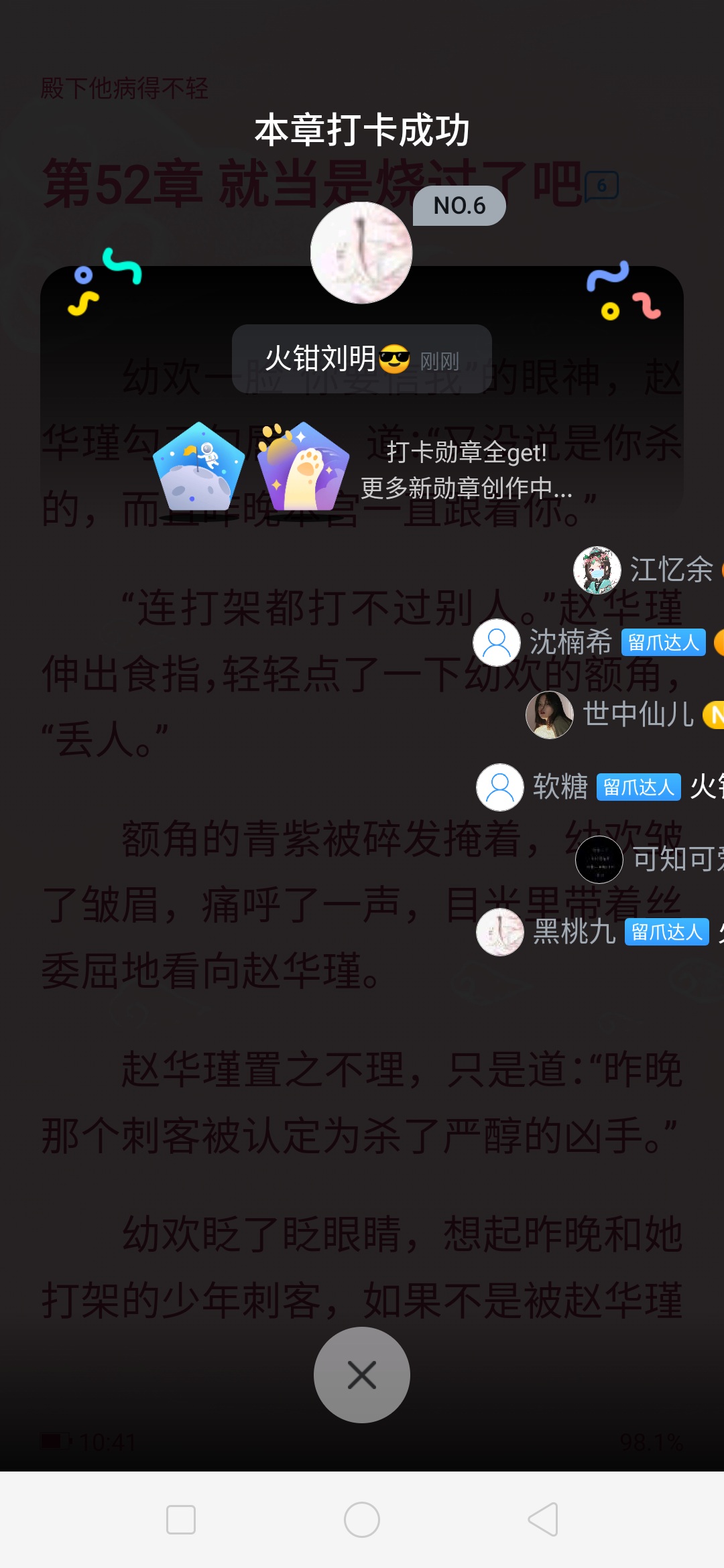724x1568 pixels.
Task: Open the chapter title comment bubble icon
Action: tap(601, 186)
